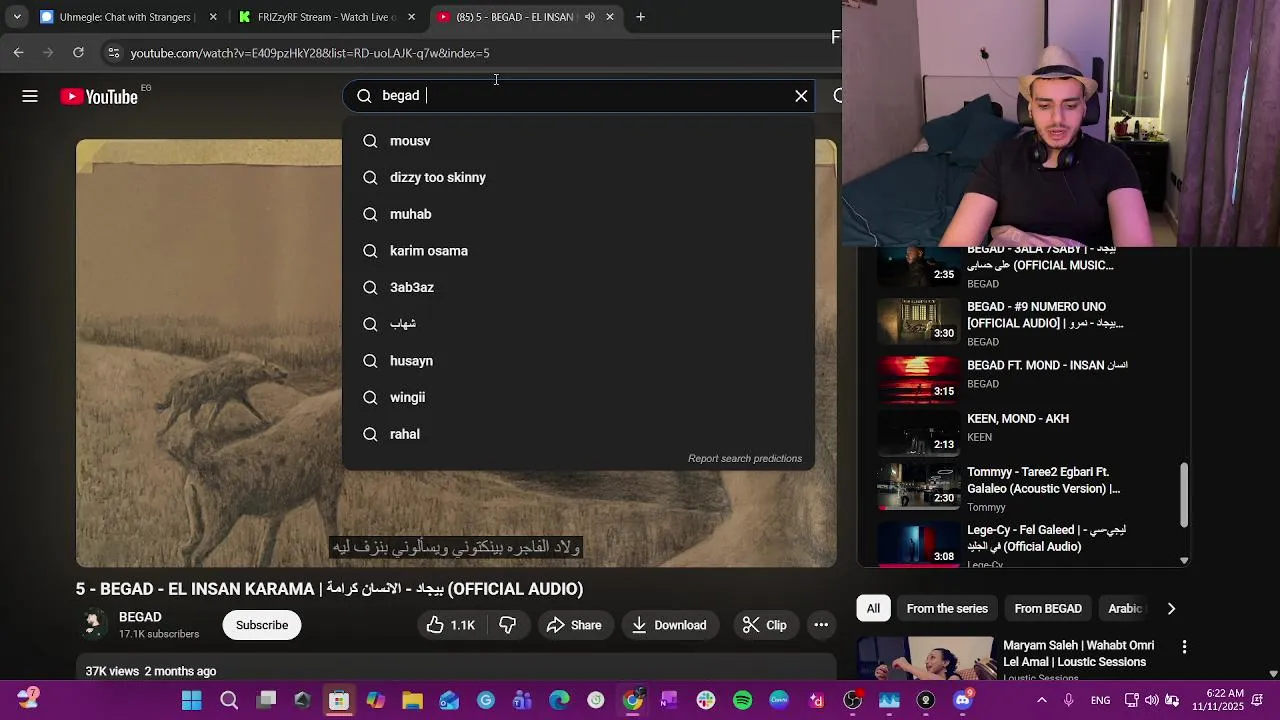Click the YouTube URL address bar

pos(310,53)
